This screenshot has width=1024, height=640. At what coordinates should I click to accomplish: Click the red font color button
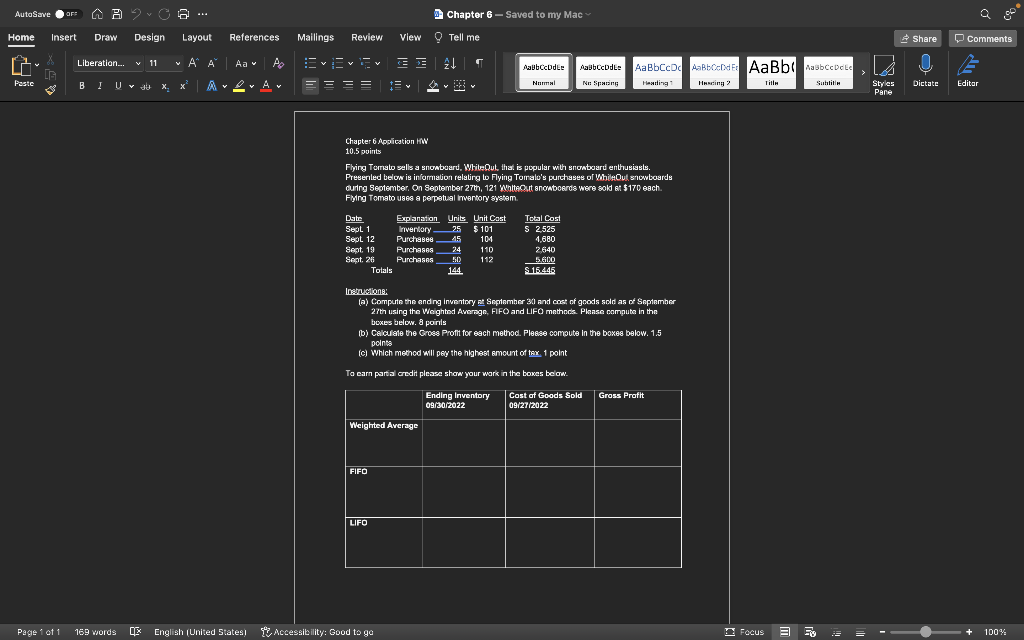point(266,86)
